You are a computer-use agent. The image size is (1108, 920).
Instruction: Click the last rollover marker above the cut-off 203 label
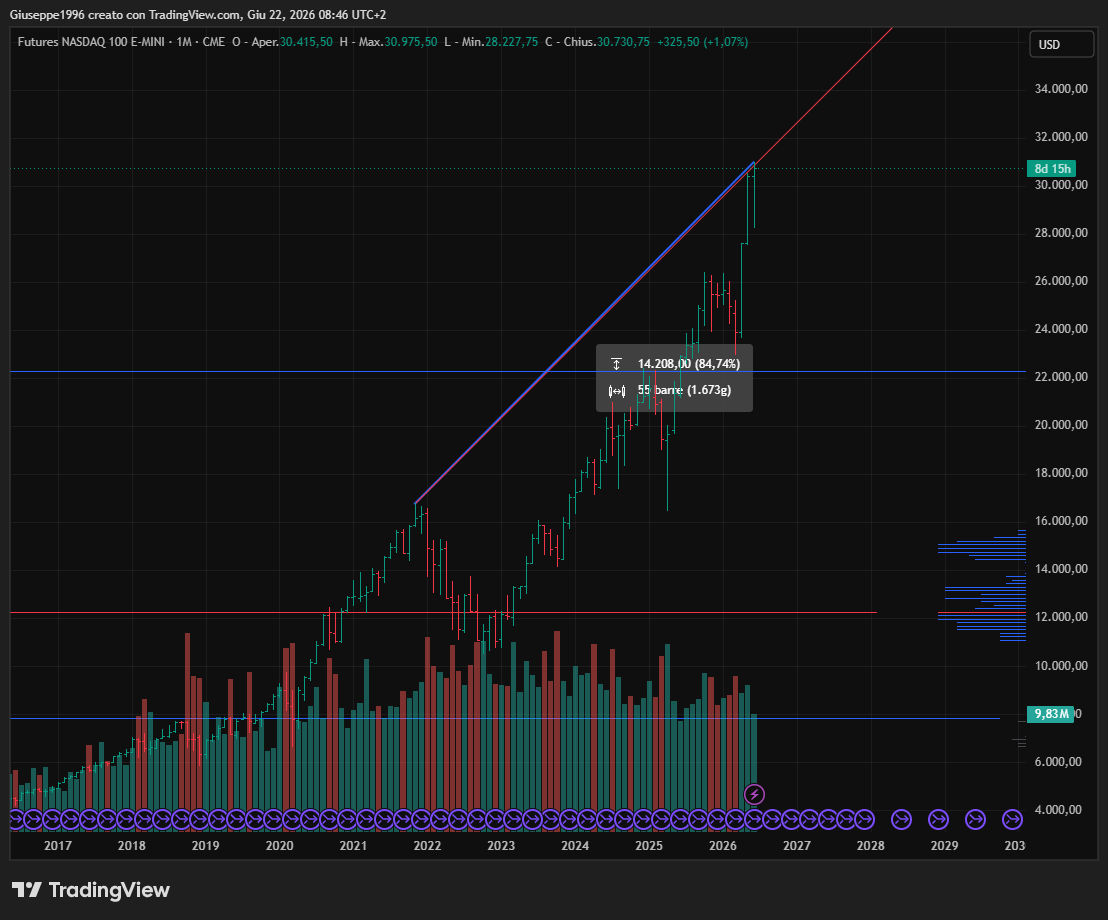[1013, 820]
